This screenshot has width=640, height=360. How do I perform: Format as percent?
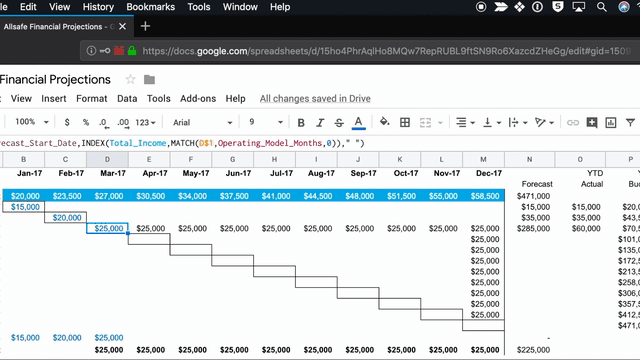click(86, 122)
